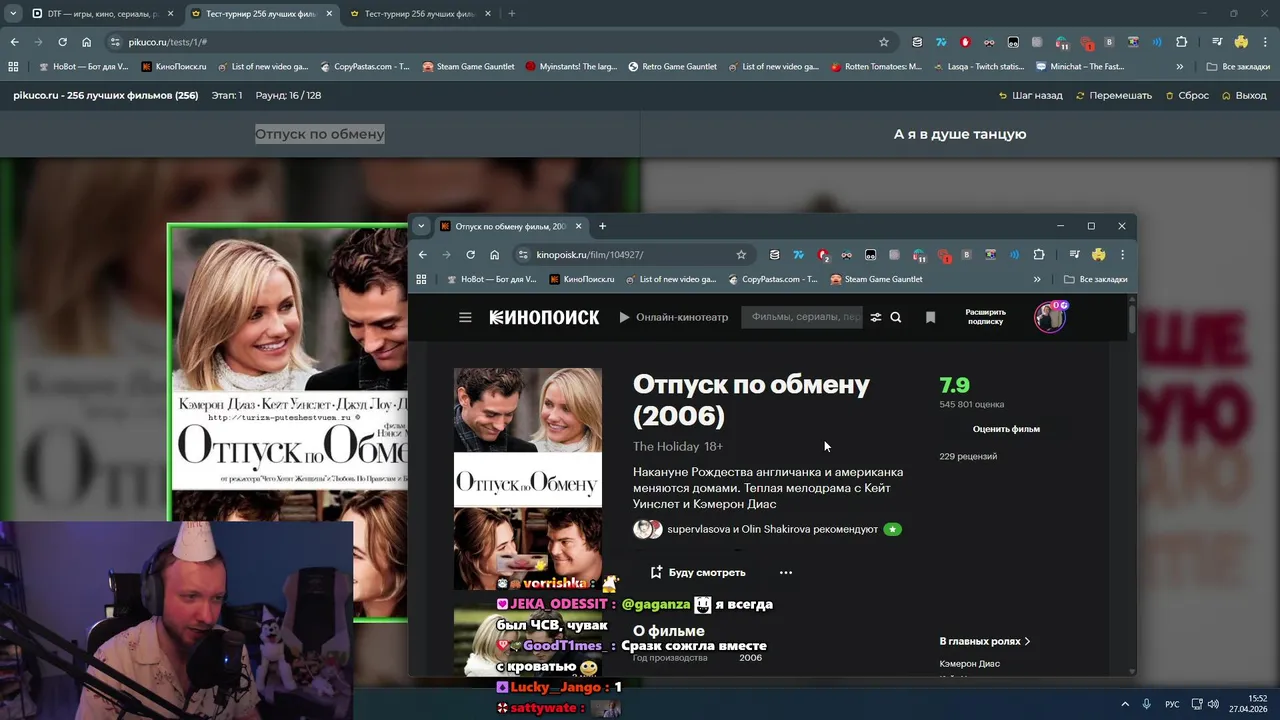
Task: Open new tab in pikuco window
Action: coord(512,14)
